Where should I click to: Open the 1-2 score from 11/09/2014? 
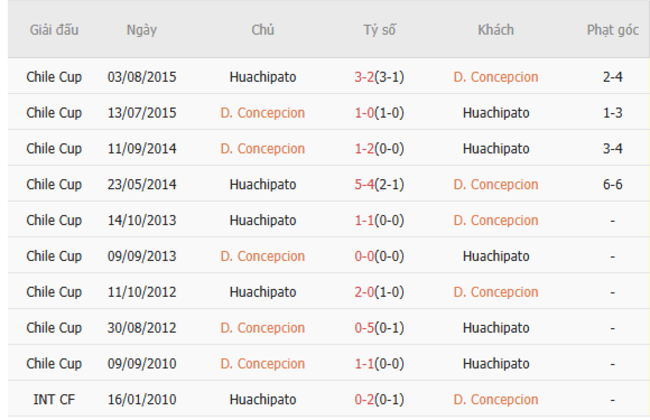click(367, 149)
